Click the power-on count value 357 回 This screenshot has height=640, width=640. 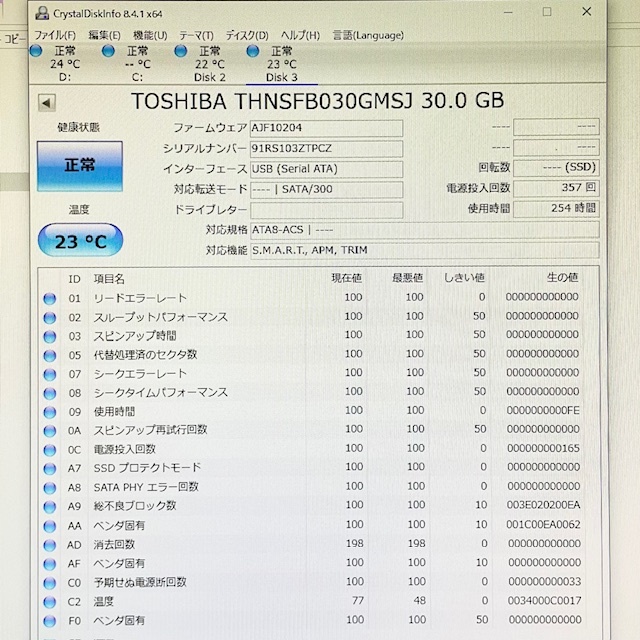pos(556,188)
